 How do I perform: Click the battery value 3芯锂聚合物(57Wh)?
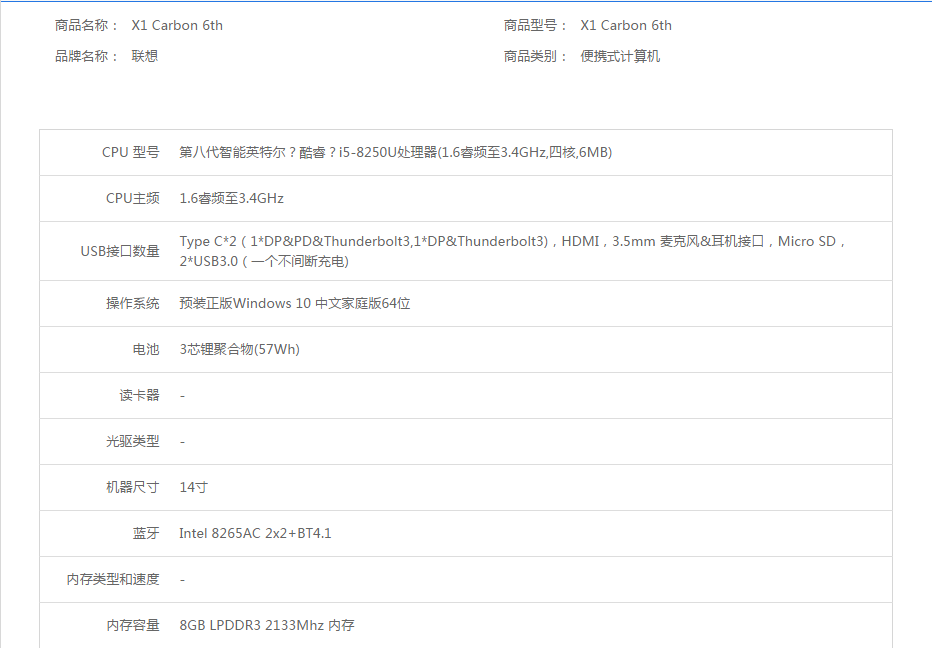point(239,350)
